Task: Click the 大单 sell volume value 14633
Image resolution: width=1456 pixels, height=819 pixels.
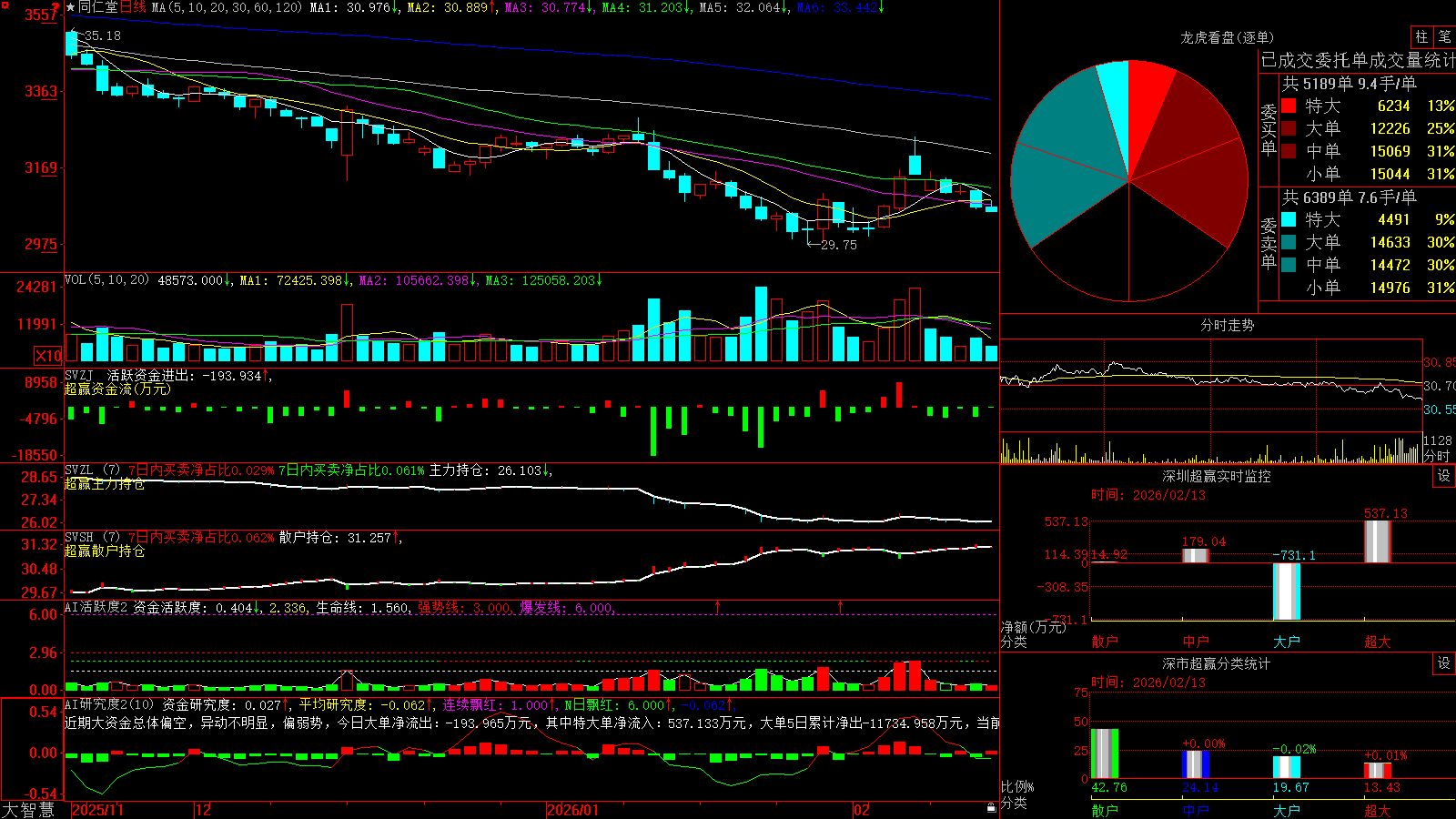Action: pyautogui.click(x=1390, y=242)
